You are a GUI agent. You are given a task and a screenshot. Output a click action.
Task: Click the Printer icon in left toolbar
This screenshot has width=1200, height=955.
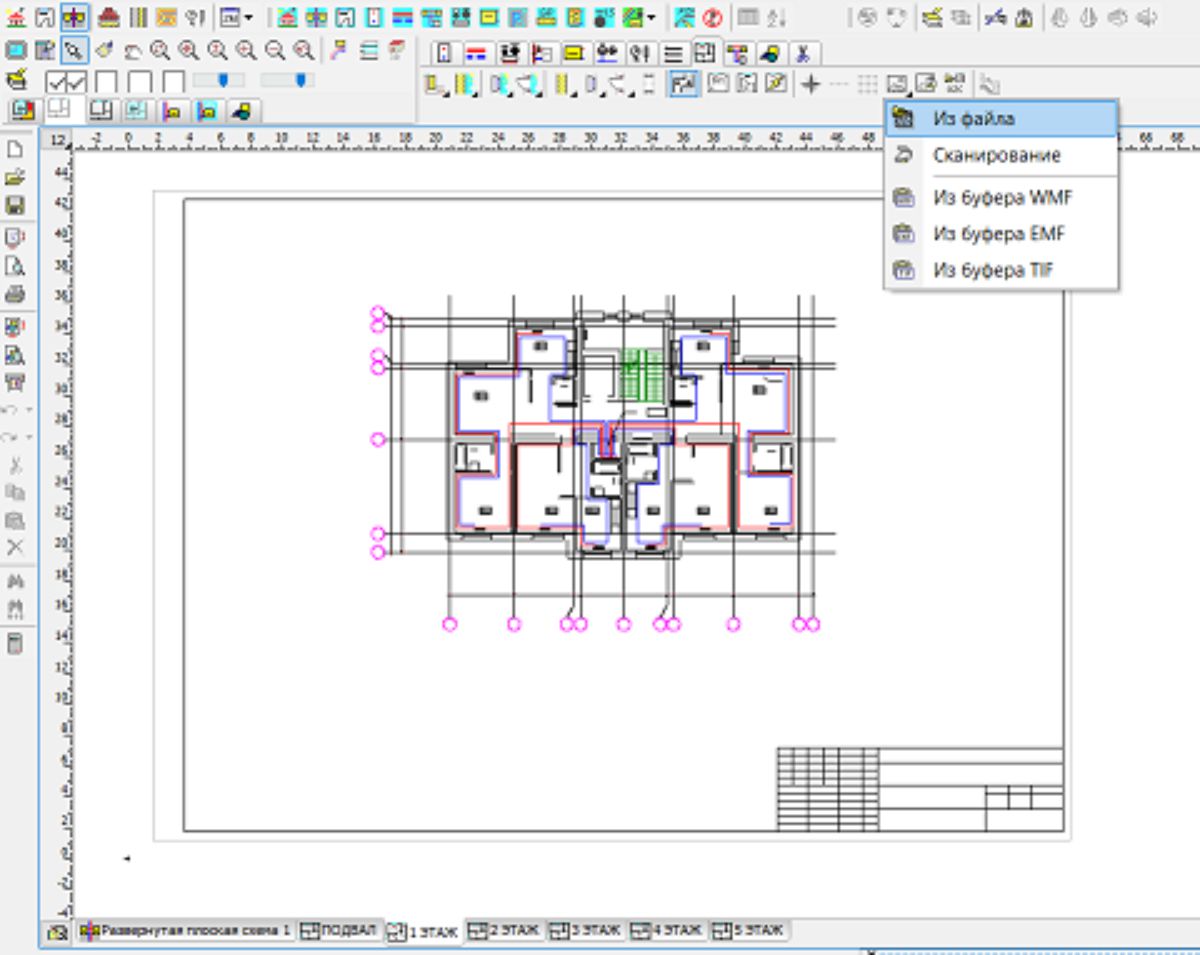coord(15,294)
